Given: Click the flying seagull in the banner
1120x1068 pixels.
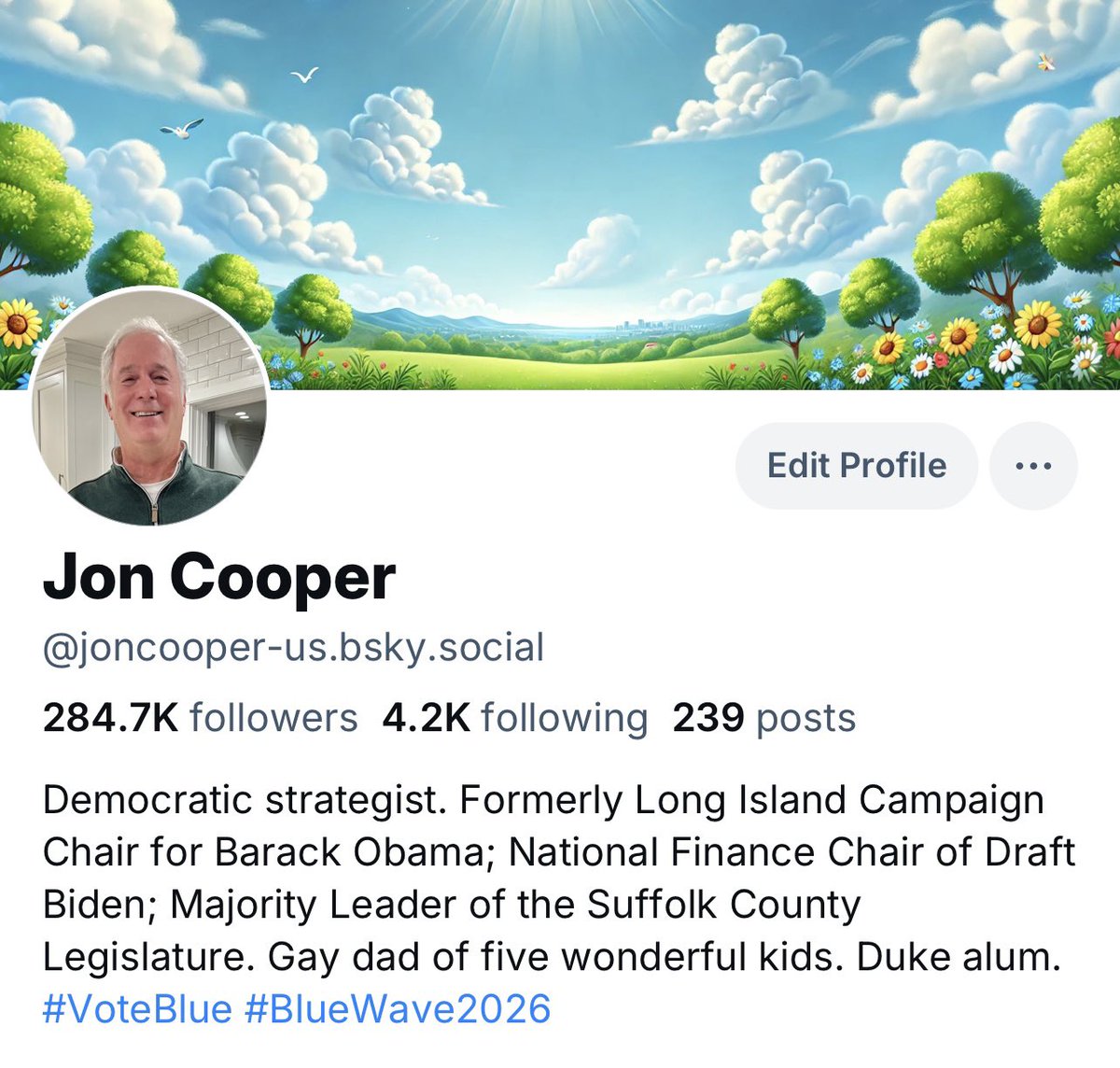Looking at the screenshot, I should click(182, 128).
